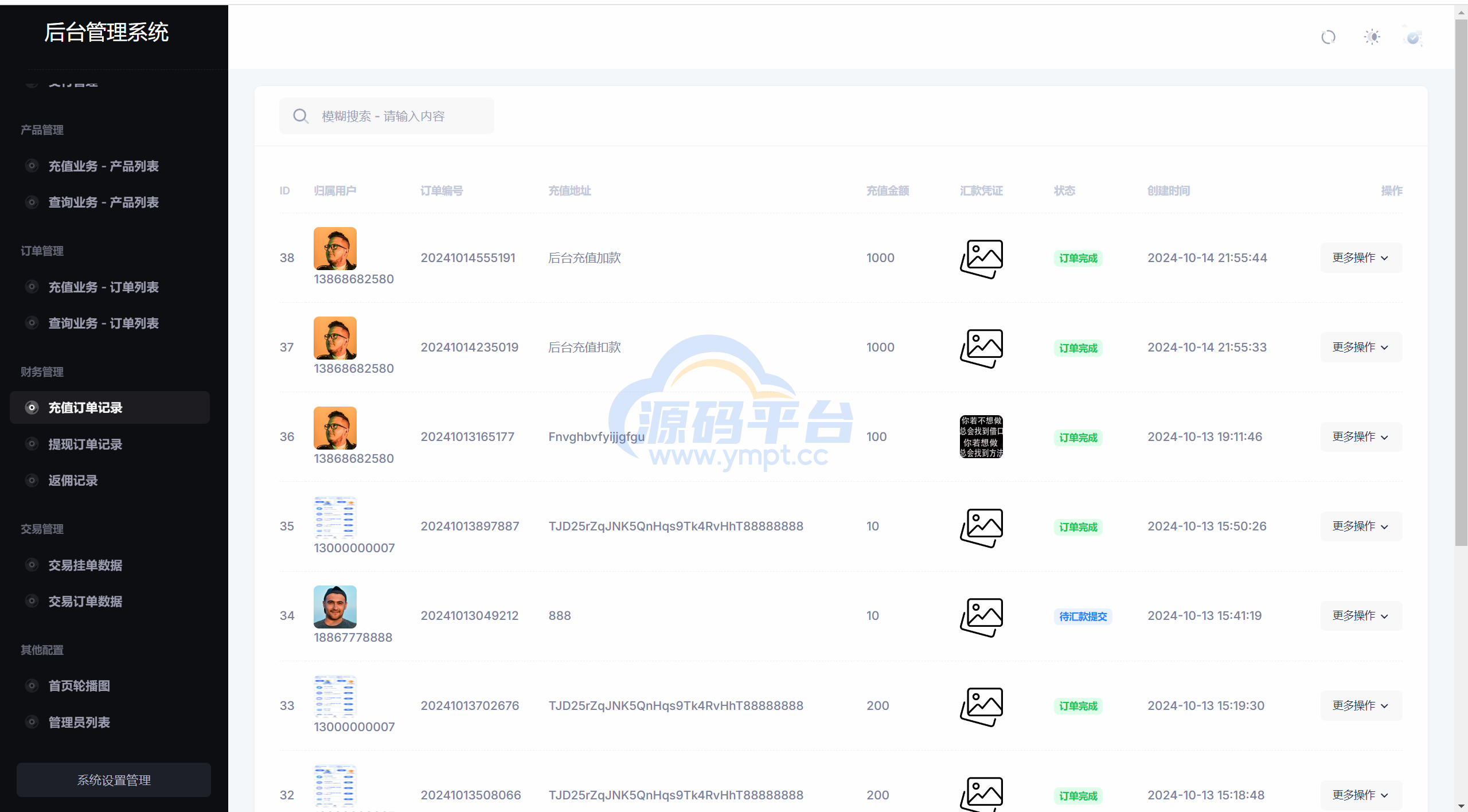
Task: Click bullet icon beside 充值订单记录
Action: pyautogui.click(x=32, y=408)
